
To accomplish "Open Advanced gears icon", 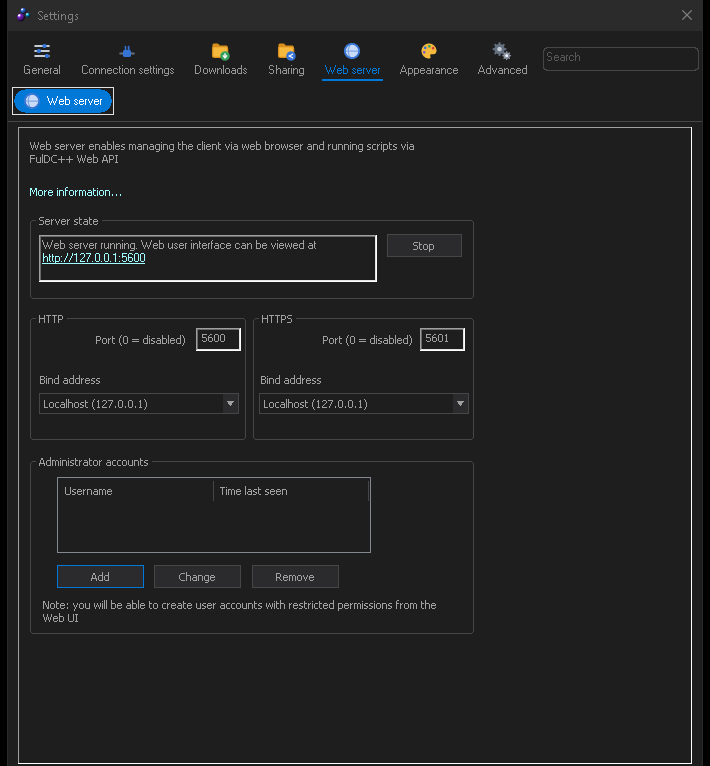I will click(502, 51).
